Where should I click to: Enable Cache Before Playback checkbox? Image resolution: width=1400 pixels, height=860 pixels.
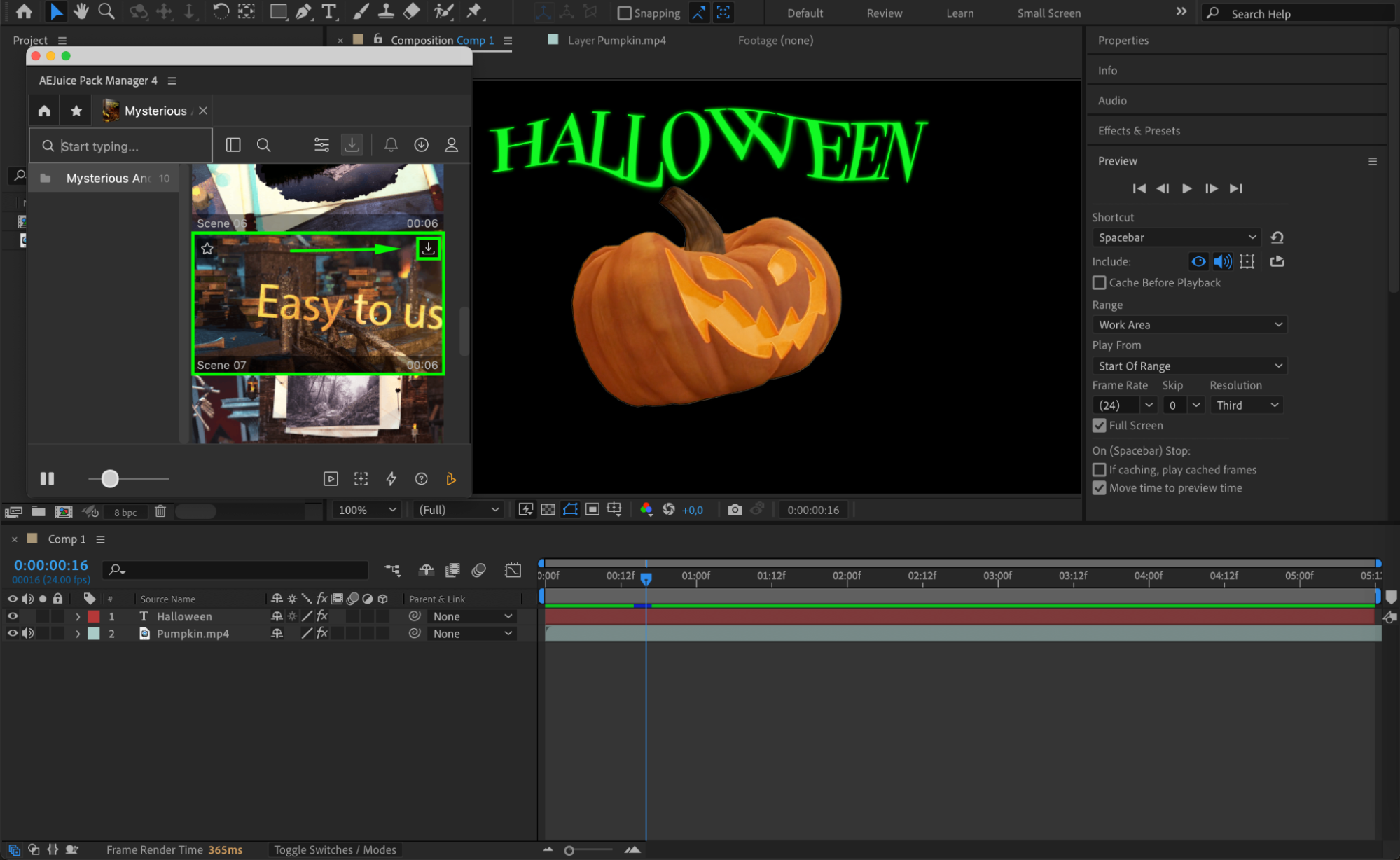click(x=1099, y=283)
